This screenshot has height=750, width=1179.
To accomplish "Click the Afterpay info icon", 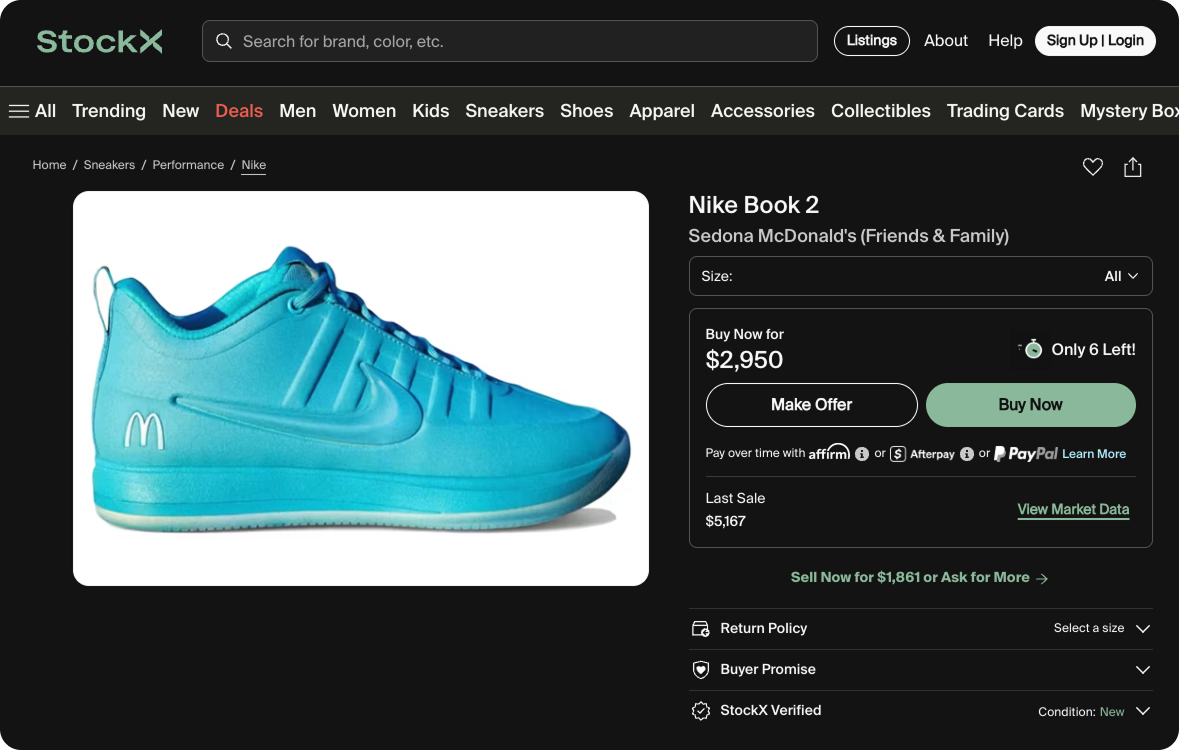I will coord(966,454).
